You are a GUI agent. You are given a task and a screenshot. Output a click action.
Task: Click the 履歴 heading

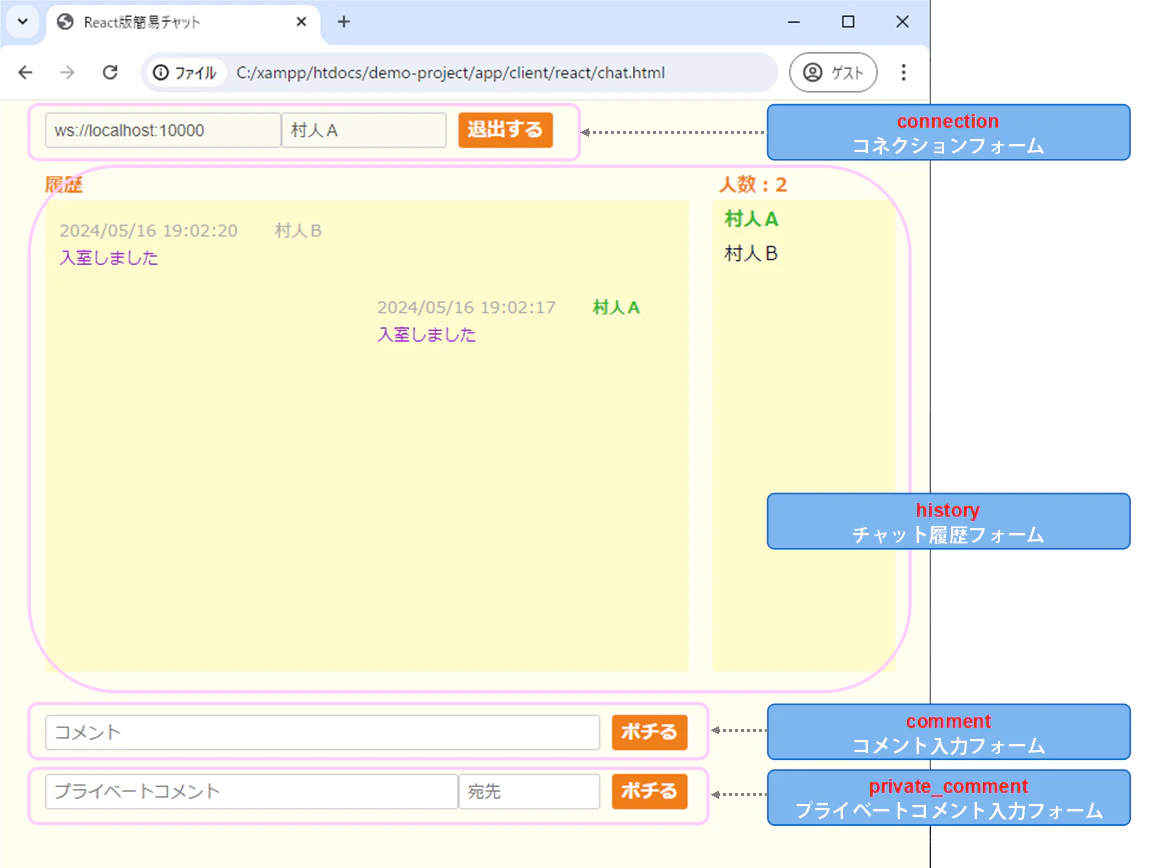tap(63, 185)
